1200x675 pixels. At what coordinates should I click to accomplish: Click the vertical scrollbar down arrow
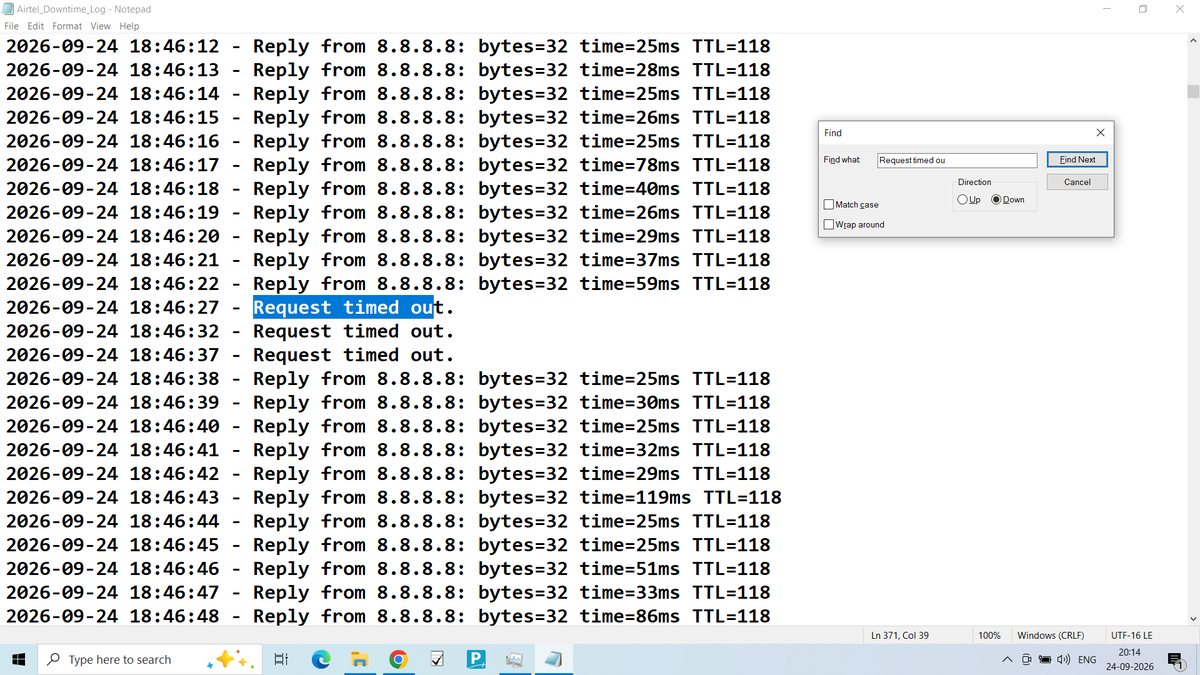[x=1191, y=617]
